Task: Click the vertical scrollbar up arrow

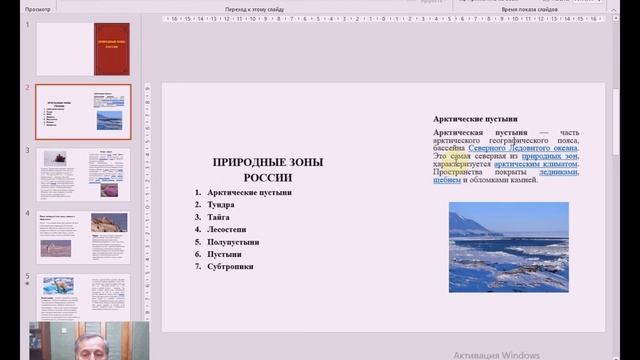Action: 616,19
